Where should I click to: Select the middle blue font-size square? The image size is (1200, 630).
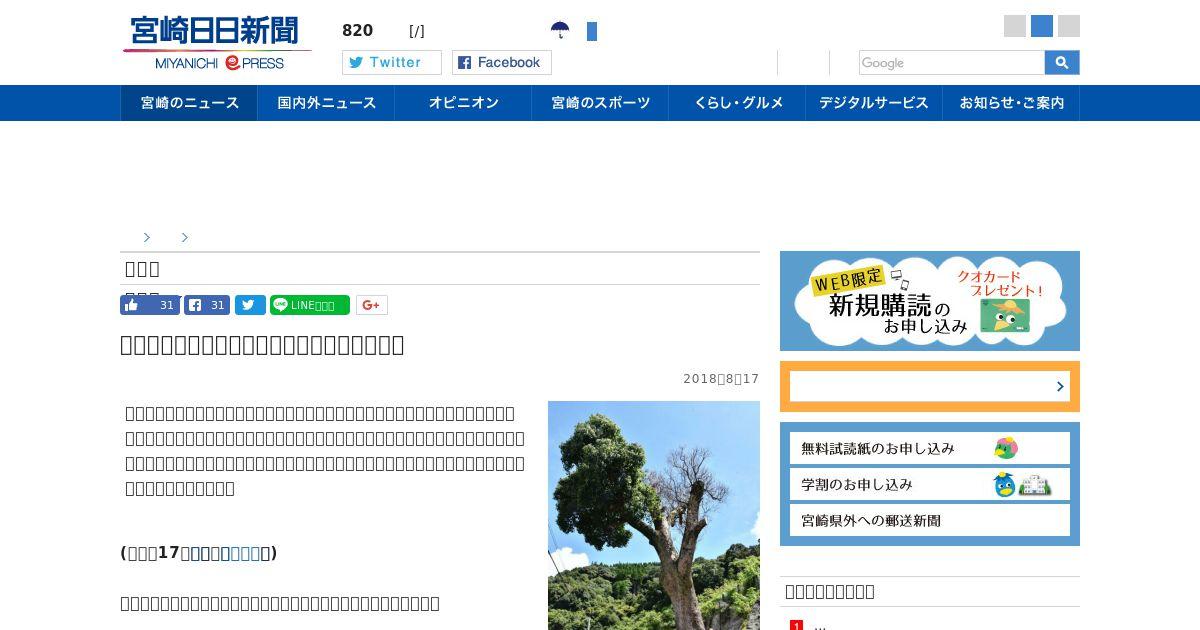1042,26
